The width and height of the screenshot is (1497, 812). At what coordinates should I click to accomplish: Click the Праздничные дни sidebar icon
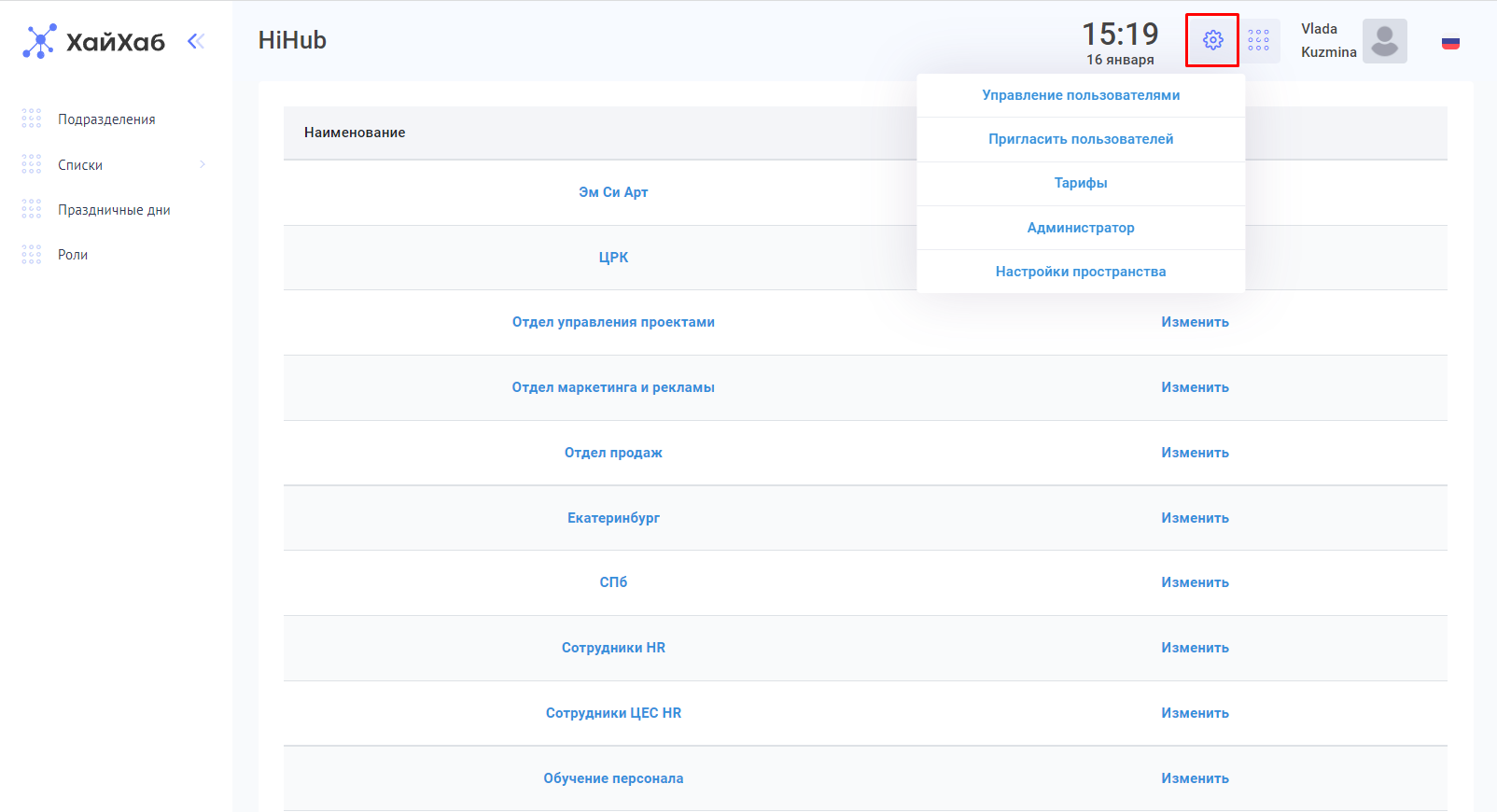point(32,209)
